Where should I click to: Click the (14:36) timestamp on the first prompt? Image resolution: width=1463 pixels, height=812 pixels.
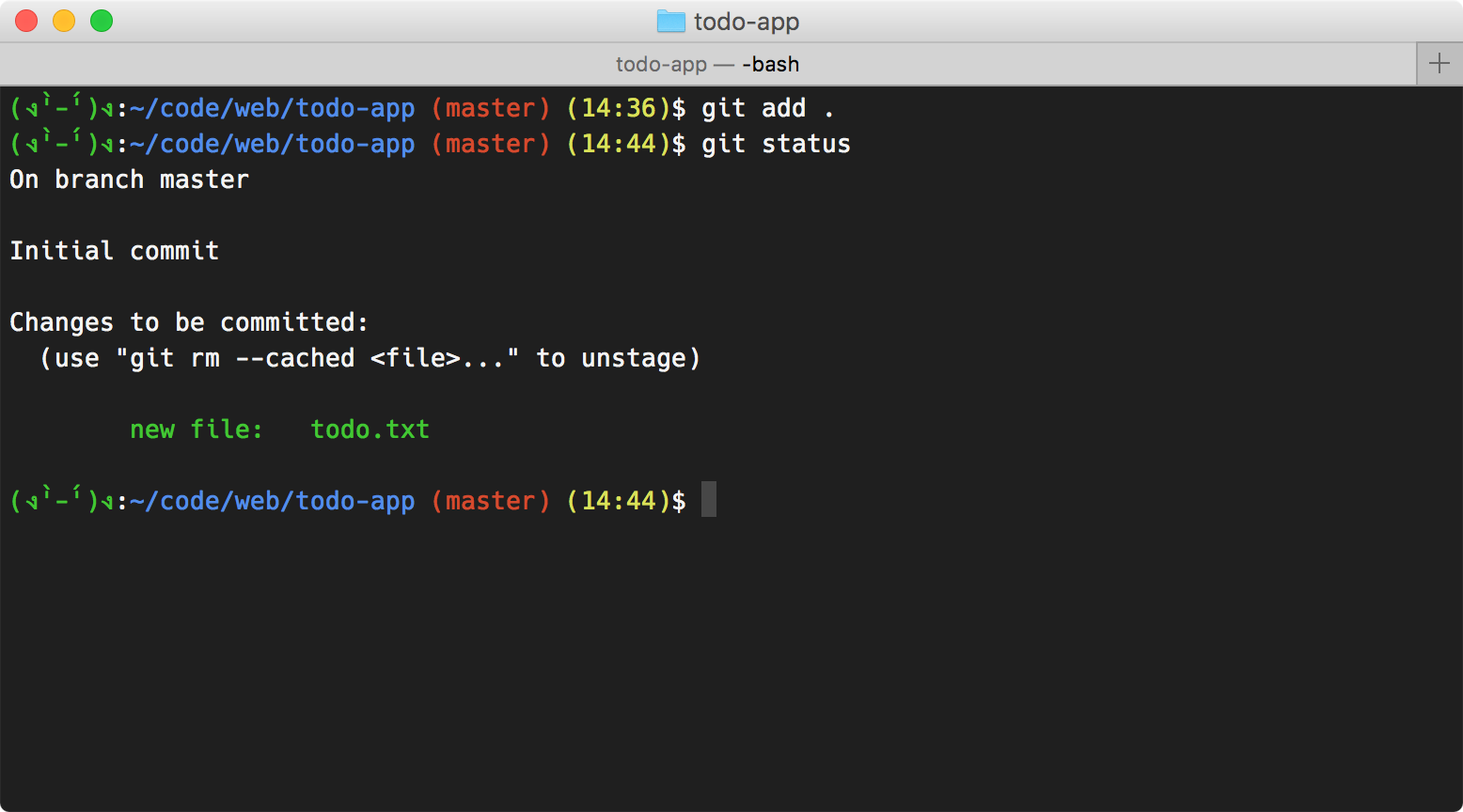tap(620, 107)
